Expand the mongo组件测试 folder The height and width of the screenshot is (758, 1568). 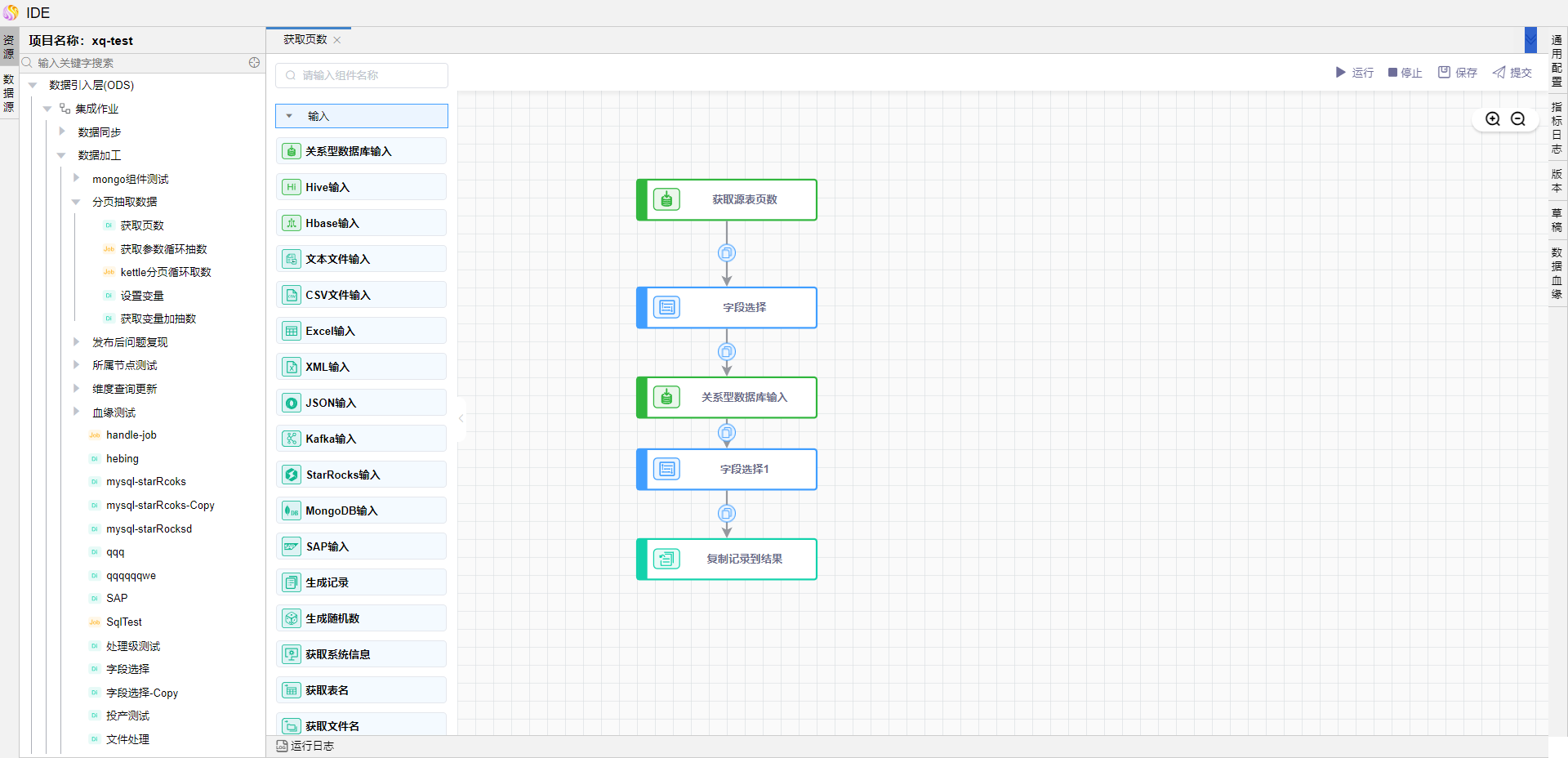76,178
